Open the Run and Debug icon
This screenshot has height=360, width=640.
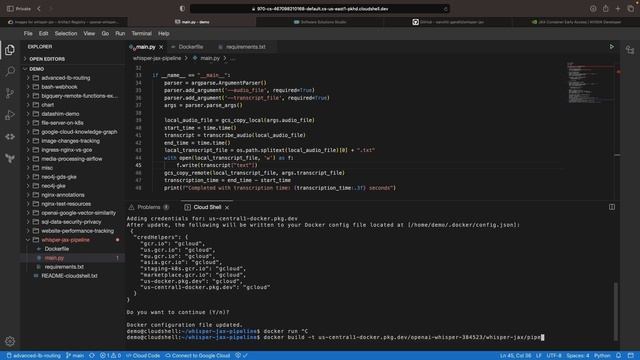click(10, 115)
